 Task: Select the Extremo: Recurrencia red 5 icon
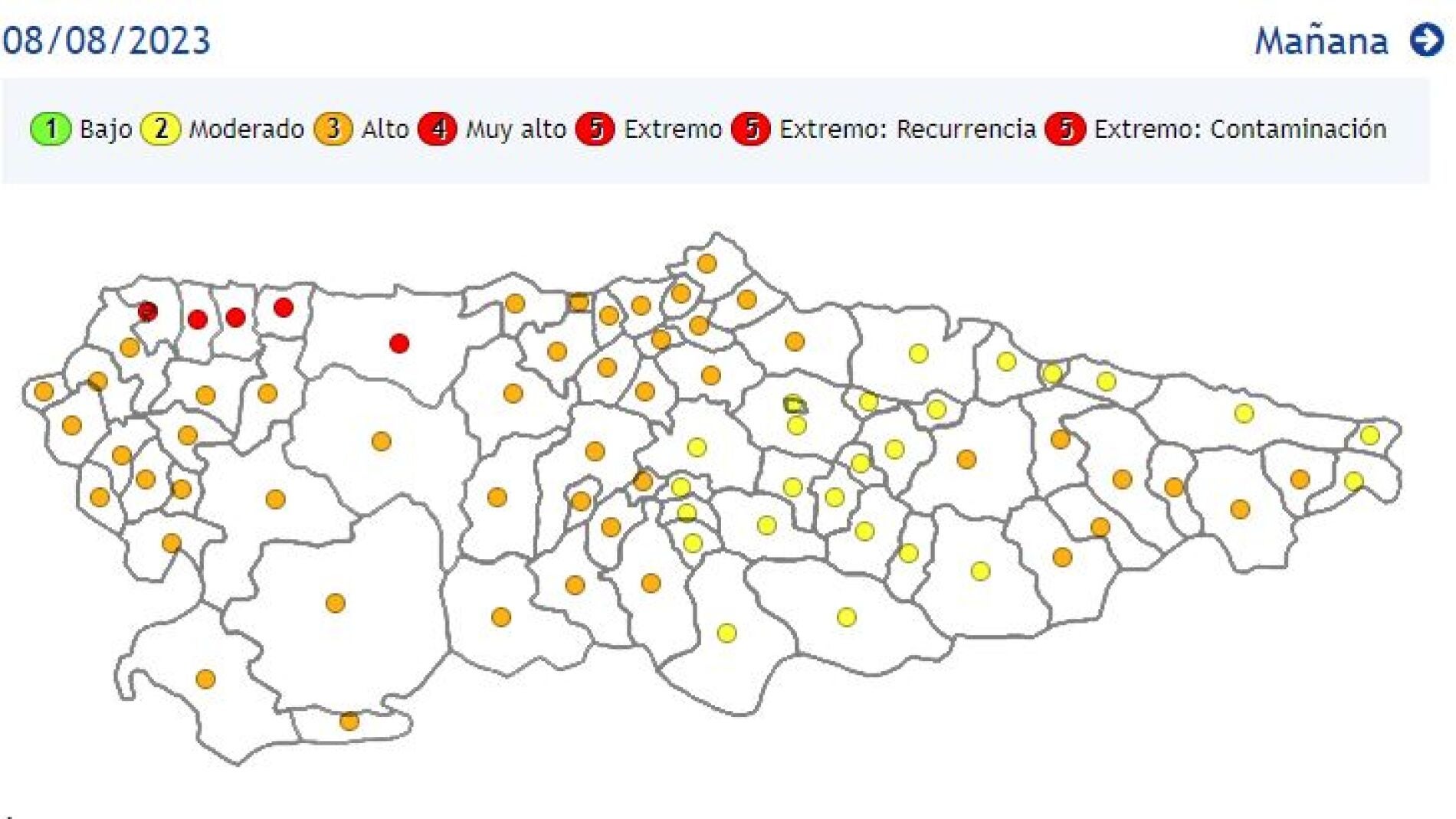coord(751,129)
